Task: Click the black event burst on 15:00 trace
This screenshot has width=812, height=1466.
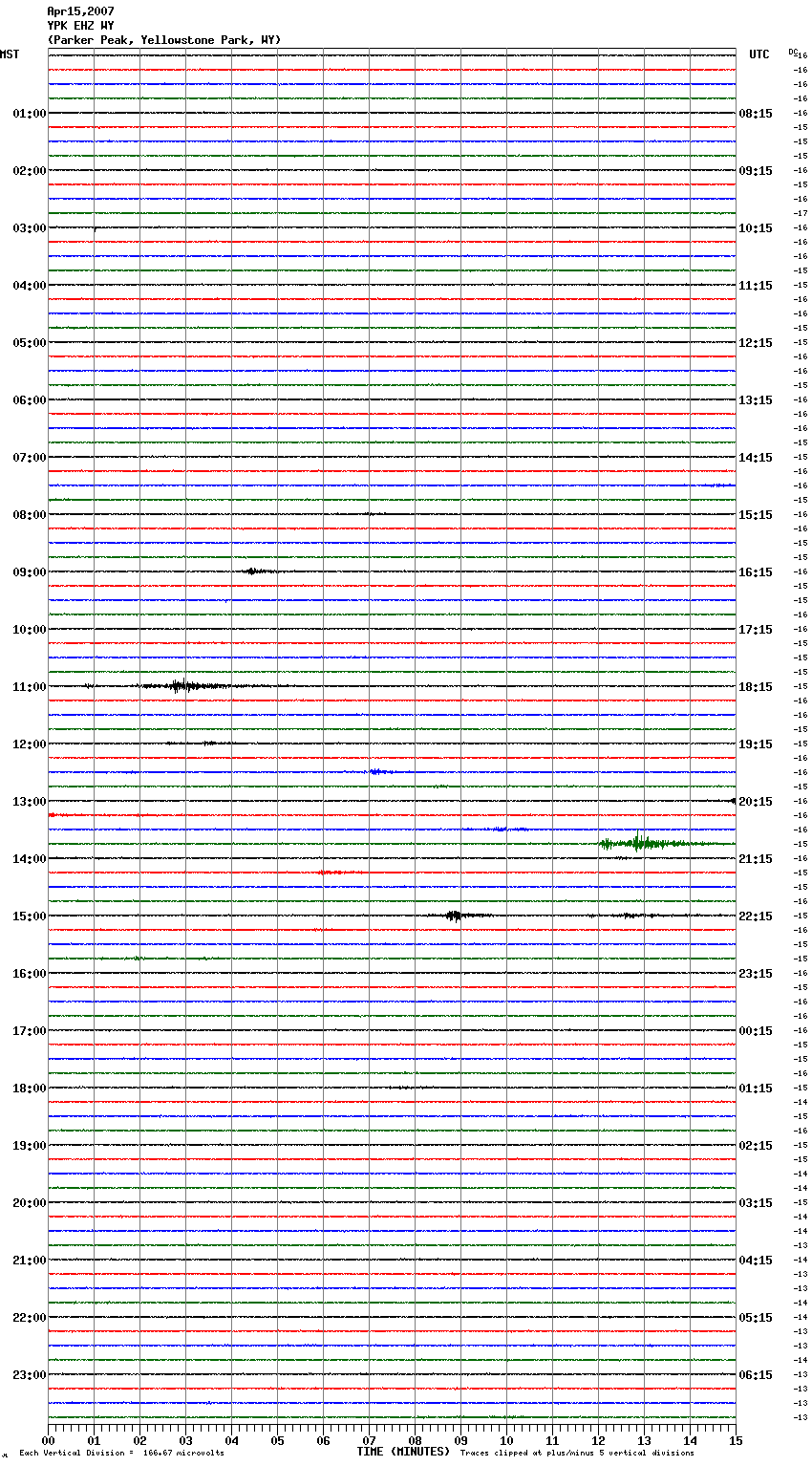Action: (x=455, y=916)
